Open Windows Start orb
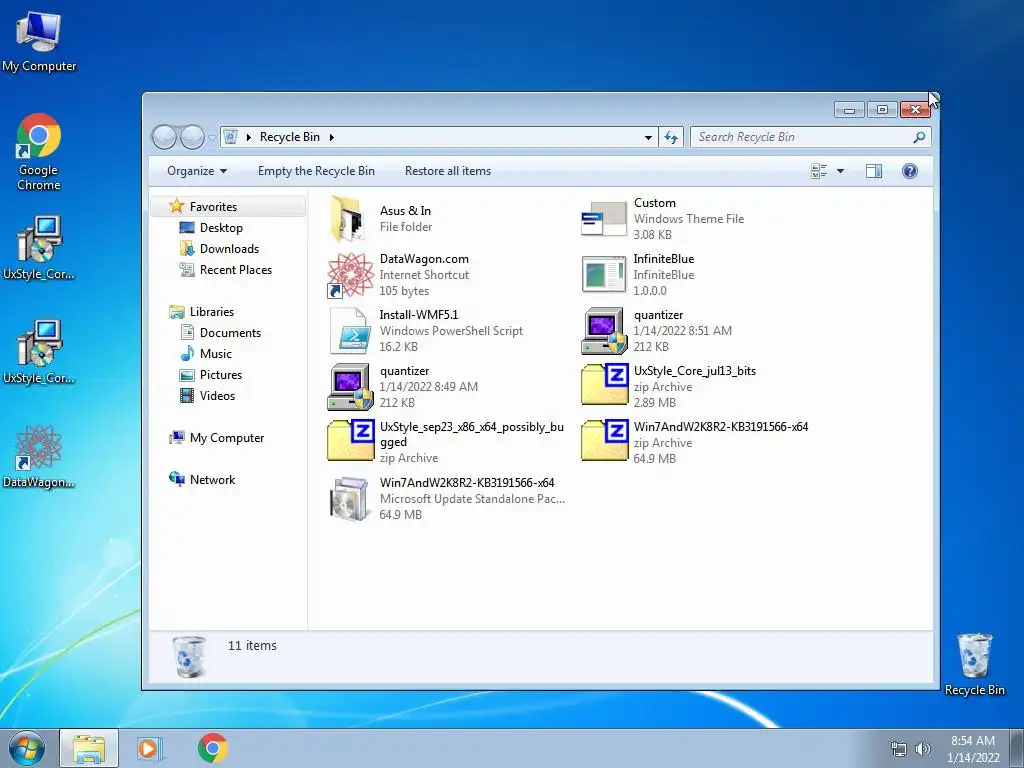 27,749
